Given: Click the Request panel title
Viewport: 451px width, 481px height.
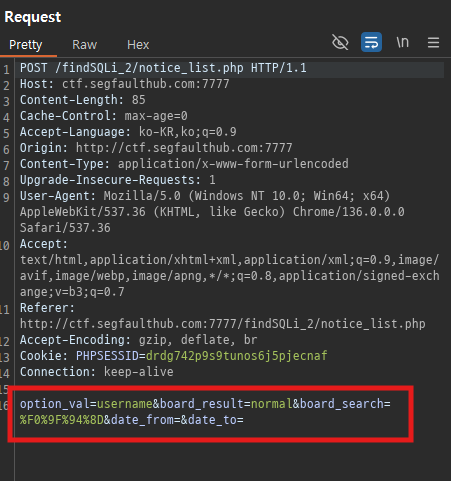Looking at the screenshot, I should tap(33, 17).
